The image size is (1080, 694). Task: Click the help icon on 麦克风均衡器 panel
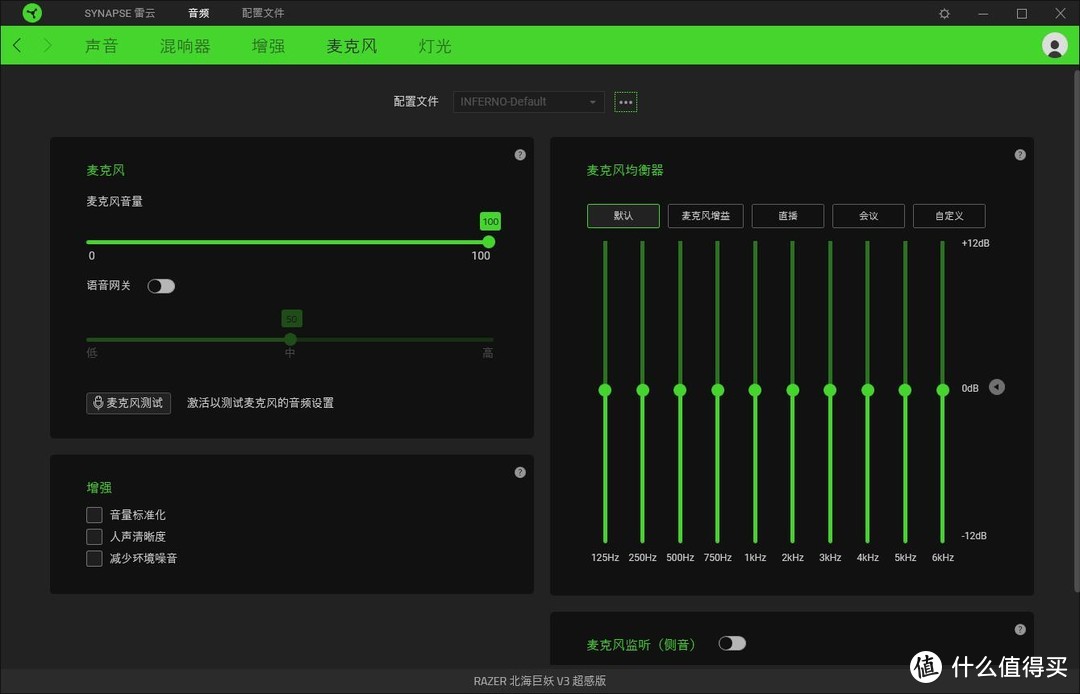click(1019, 154)
